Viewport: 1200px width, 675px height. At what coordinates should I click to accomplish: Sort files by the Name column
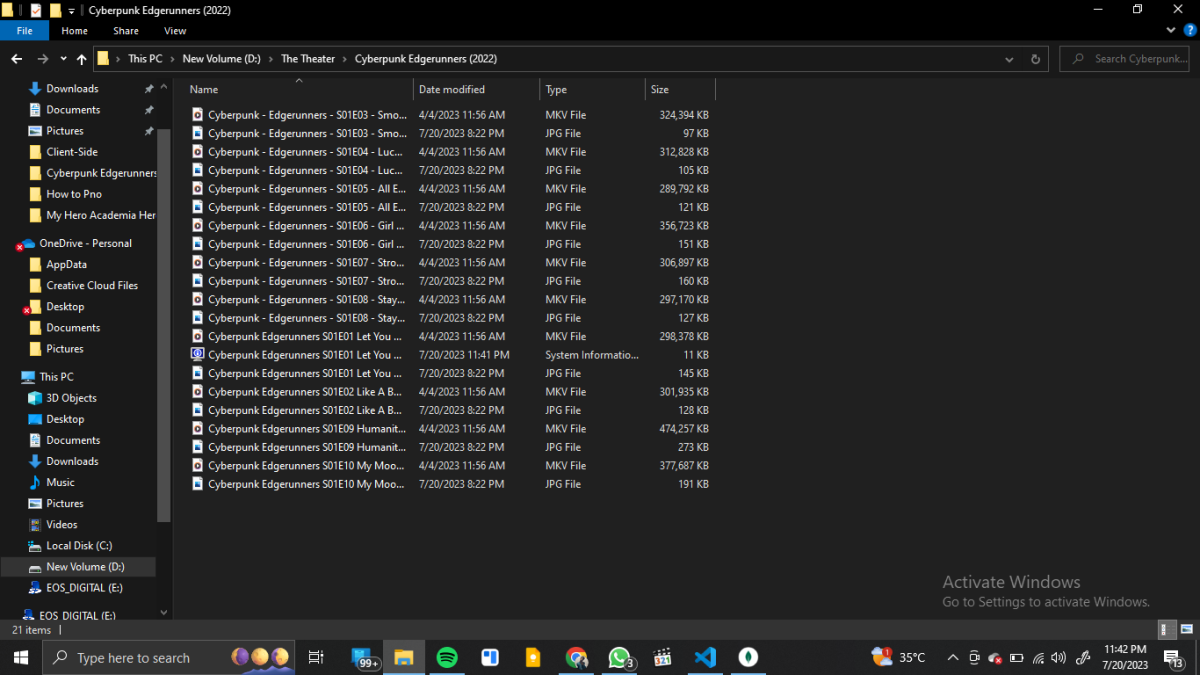(204, 90)
